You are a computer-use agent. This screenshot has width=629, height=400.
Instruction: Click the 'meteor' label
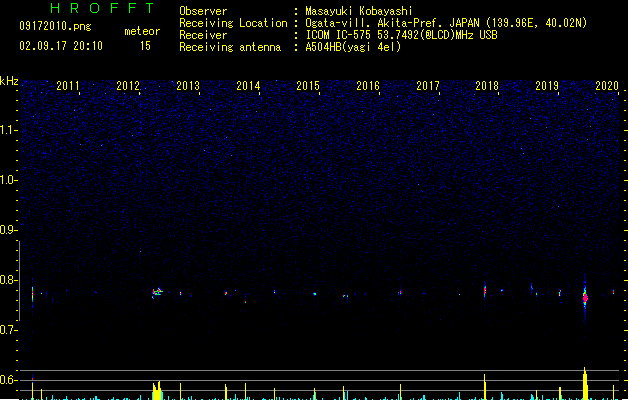pos(142,31)
